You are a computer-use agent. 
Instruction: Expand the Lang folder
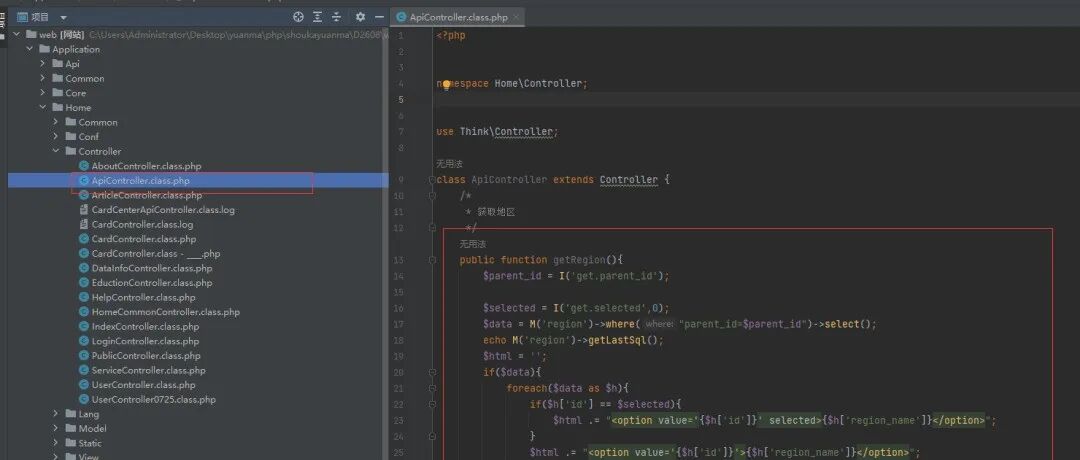point(56,414)
